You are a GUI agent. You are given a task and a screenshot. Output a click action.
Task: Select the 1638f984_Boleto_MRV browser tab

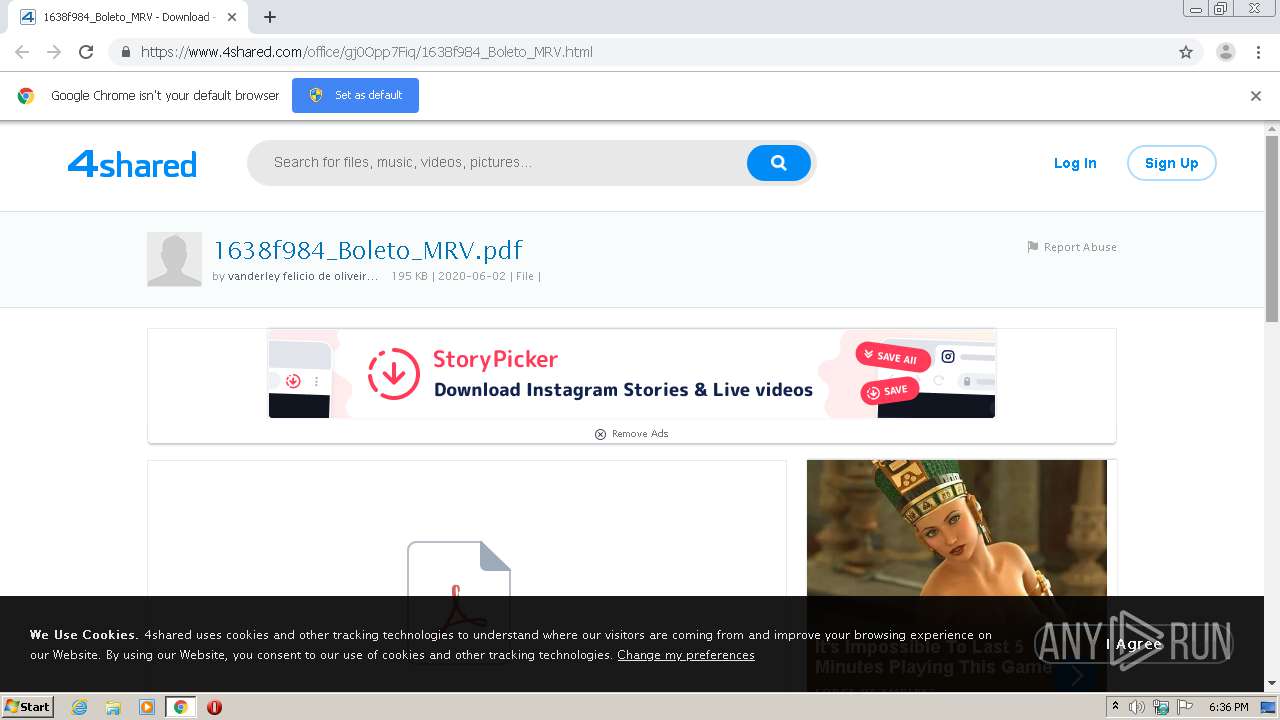point(128,17)
